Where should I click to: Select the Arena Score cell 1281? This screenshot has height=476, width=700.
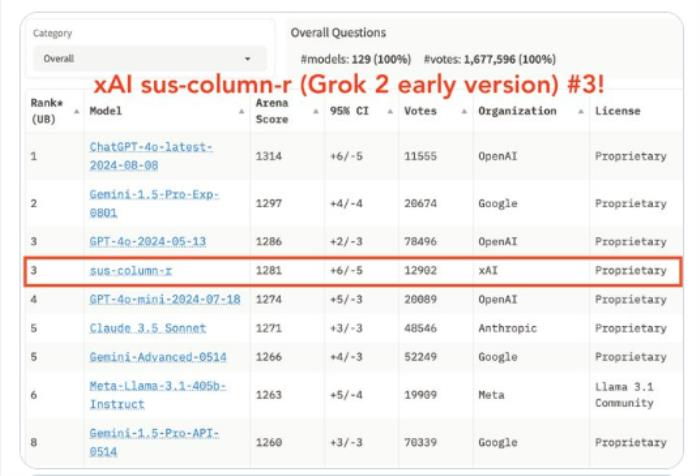pyautogui.click(x=269, y=271)
